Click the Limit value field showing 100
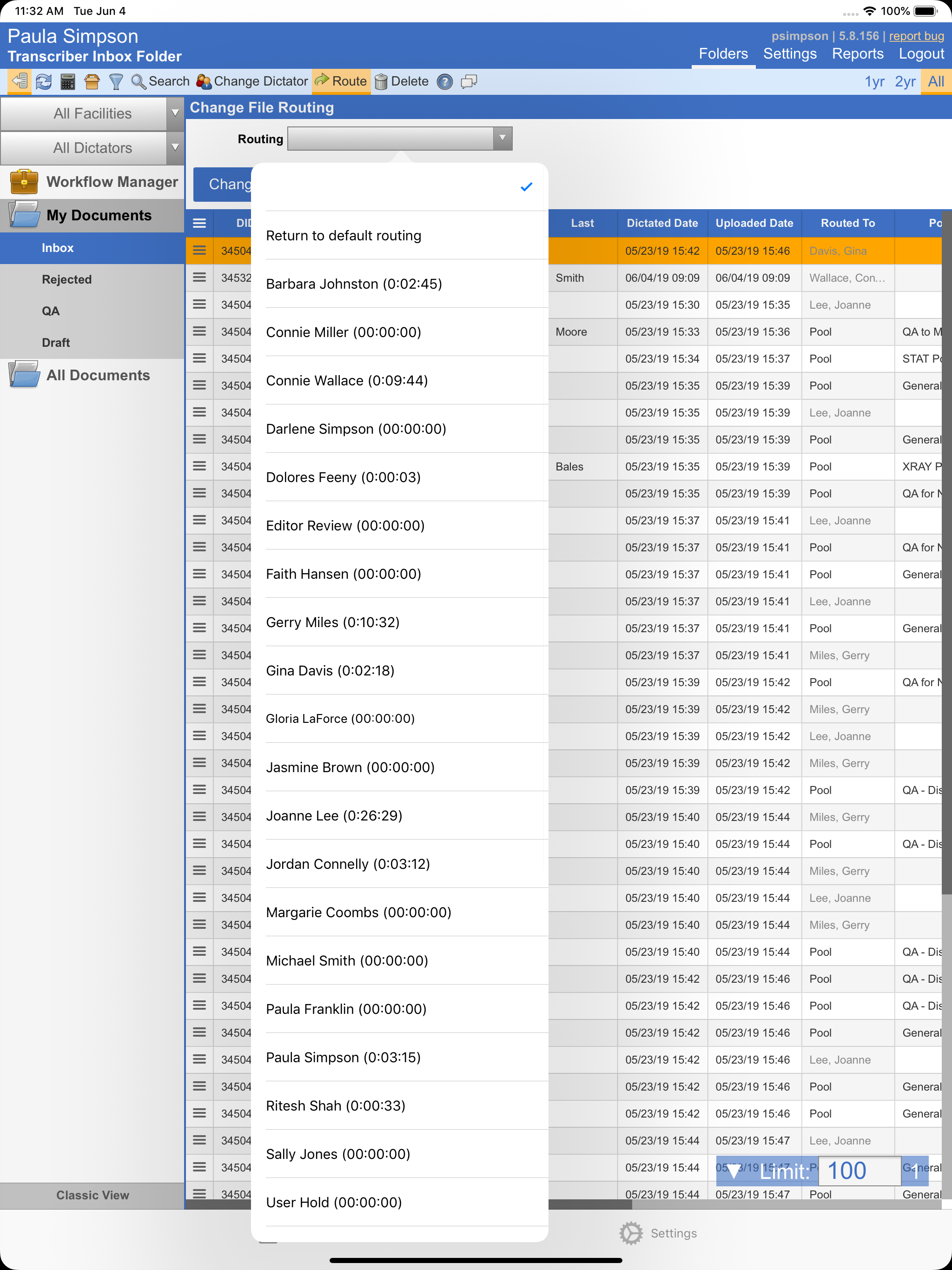Image resolution: width=952 pixels, height=1270 pixels. (859, 1171)
